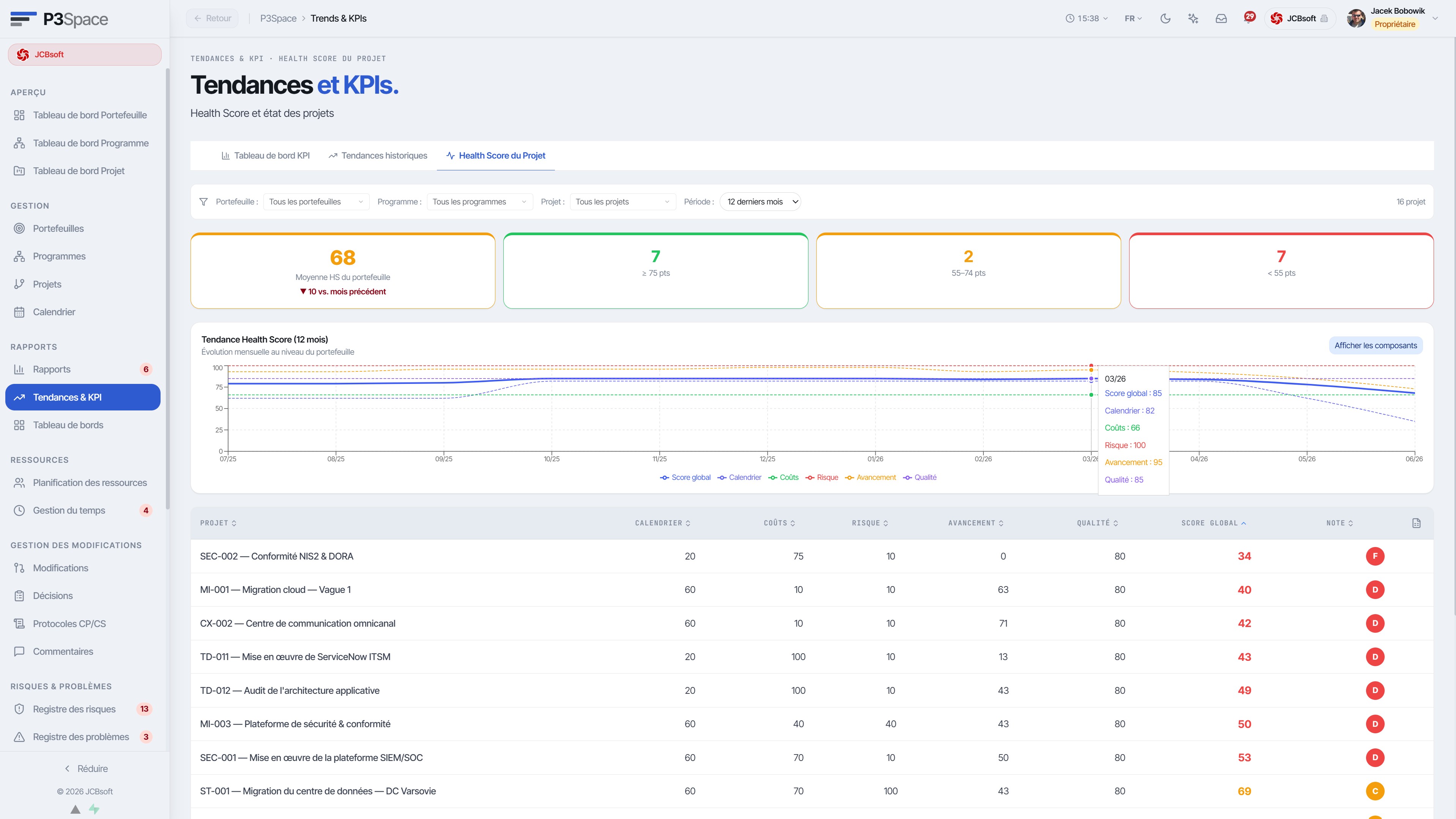The width and height of the screenshot is (1456, 819).
Task: Toggle Calendrier series in chart legend
Action: [739, 478]
